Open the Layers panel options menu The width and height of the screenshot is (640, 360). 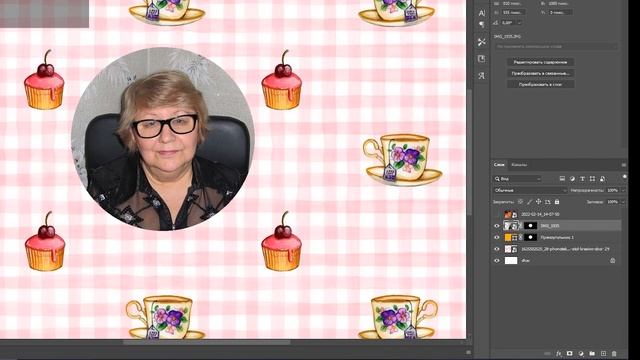pyautogui.click(x=623, y=165)
